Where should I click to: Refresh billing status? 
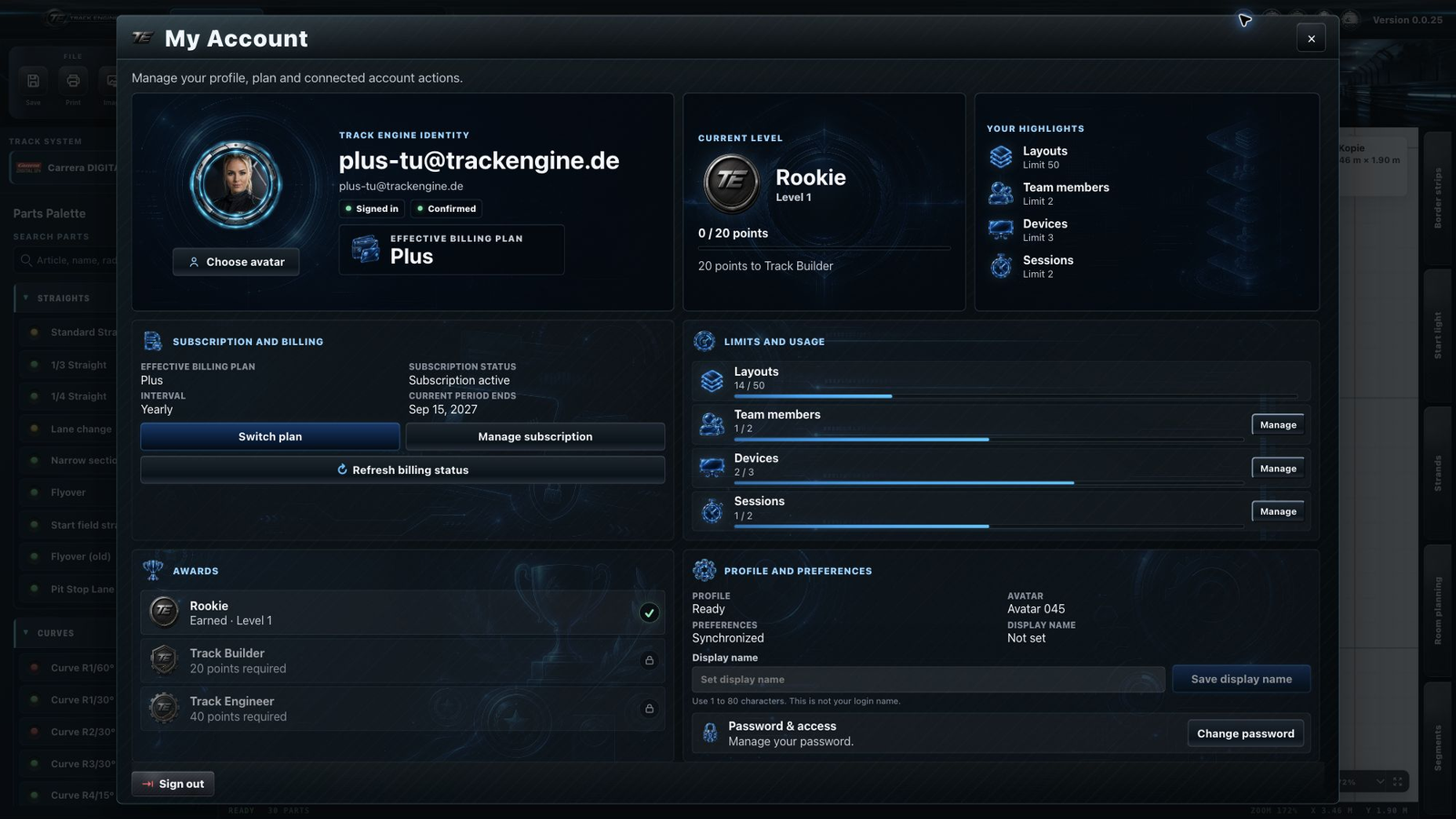[x=402, y=470]
